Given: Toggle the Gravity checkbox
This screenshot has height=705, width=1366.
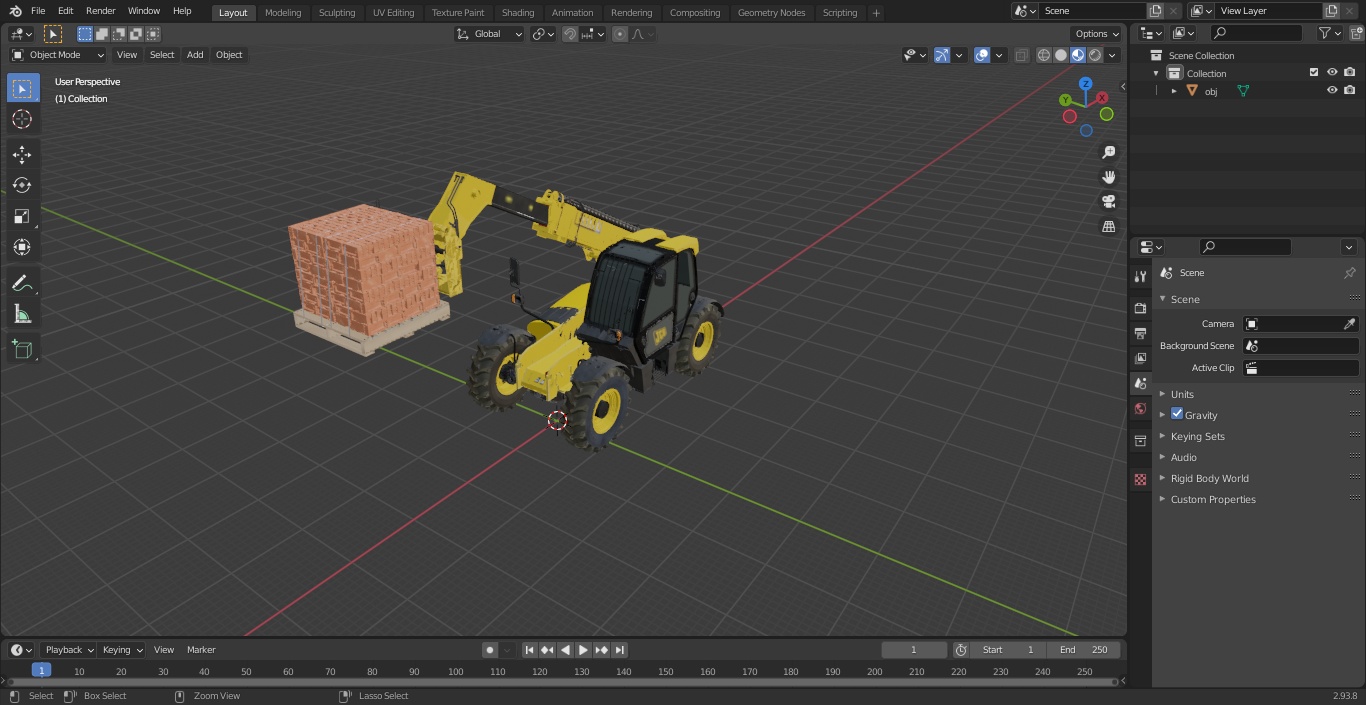Looking at the screenshot, I should [1177, 414].
